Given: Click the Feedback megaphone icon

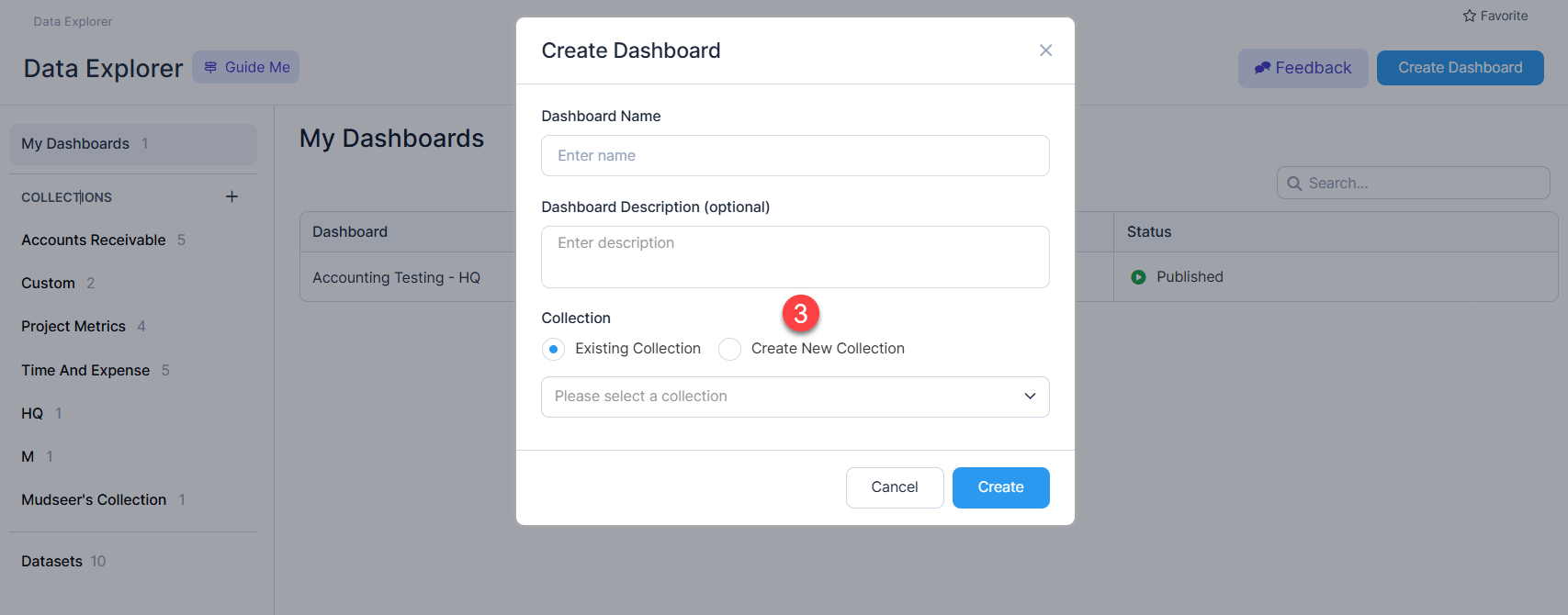Looking at the screenshot, I should (x=1262, y=68).
